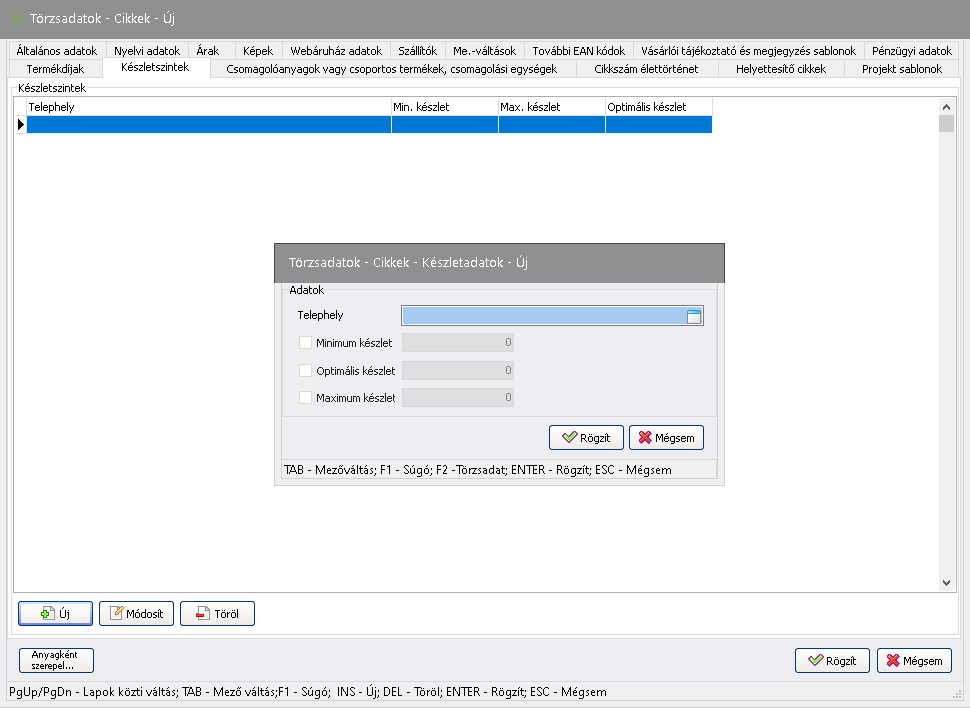
Task: Enable the Optimális készlet checkbox
Action: pyautogui.click(x=306, y=370)
